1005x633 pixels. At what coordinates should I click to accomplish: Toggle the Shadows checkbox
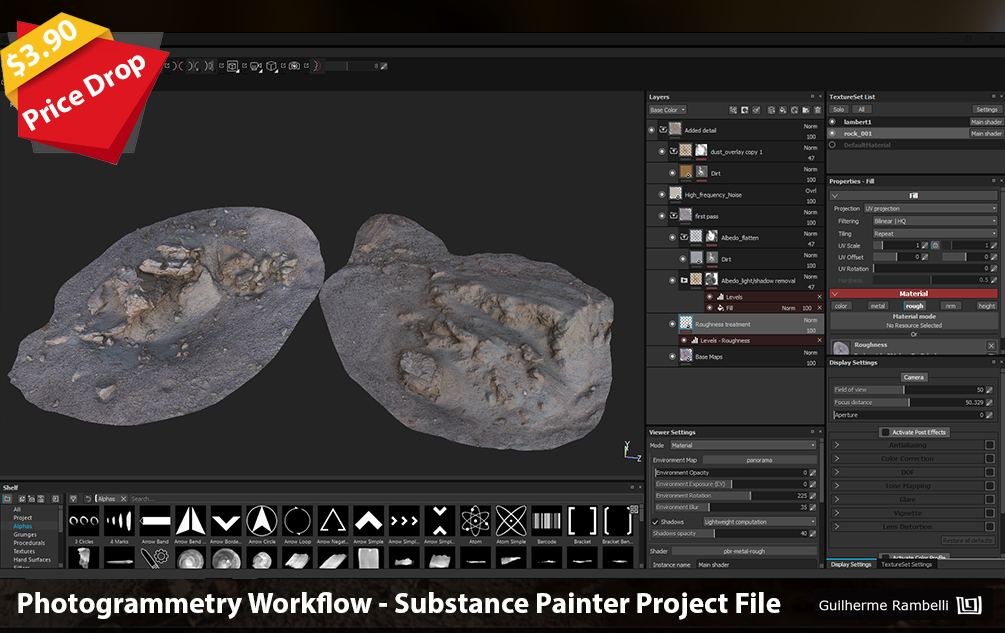pyautogui.click(x=655, y=522)
